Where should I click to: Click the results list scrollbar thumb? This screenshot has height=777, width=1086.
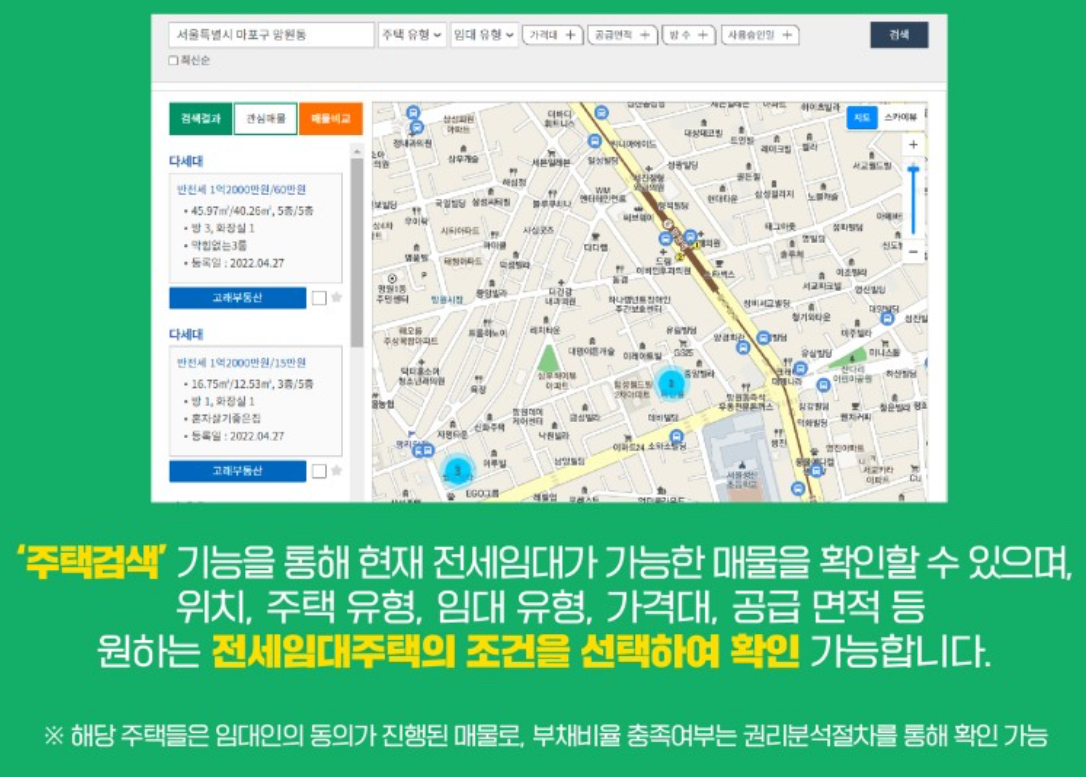pos(357,253)
